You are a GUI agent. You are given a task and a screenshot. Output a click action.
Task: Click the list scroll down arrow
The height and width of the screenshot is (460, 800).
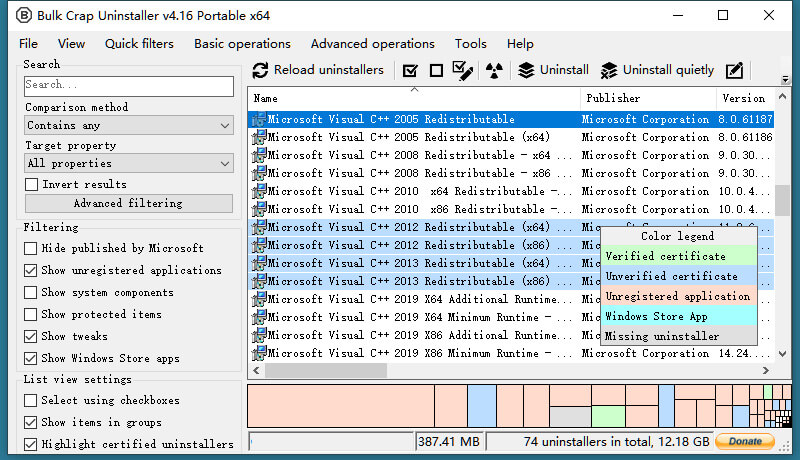coord(782,353)
